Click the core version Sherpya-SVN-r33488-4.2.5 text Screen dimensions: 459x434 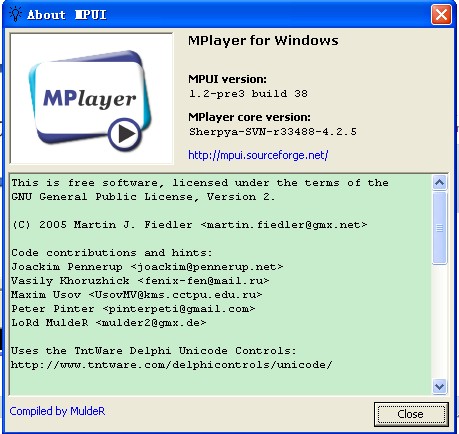pyautogui.click(x=273, y=132)
